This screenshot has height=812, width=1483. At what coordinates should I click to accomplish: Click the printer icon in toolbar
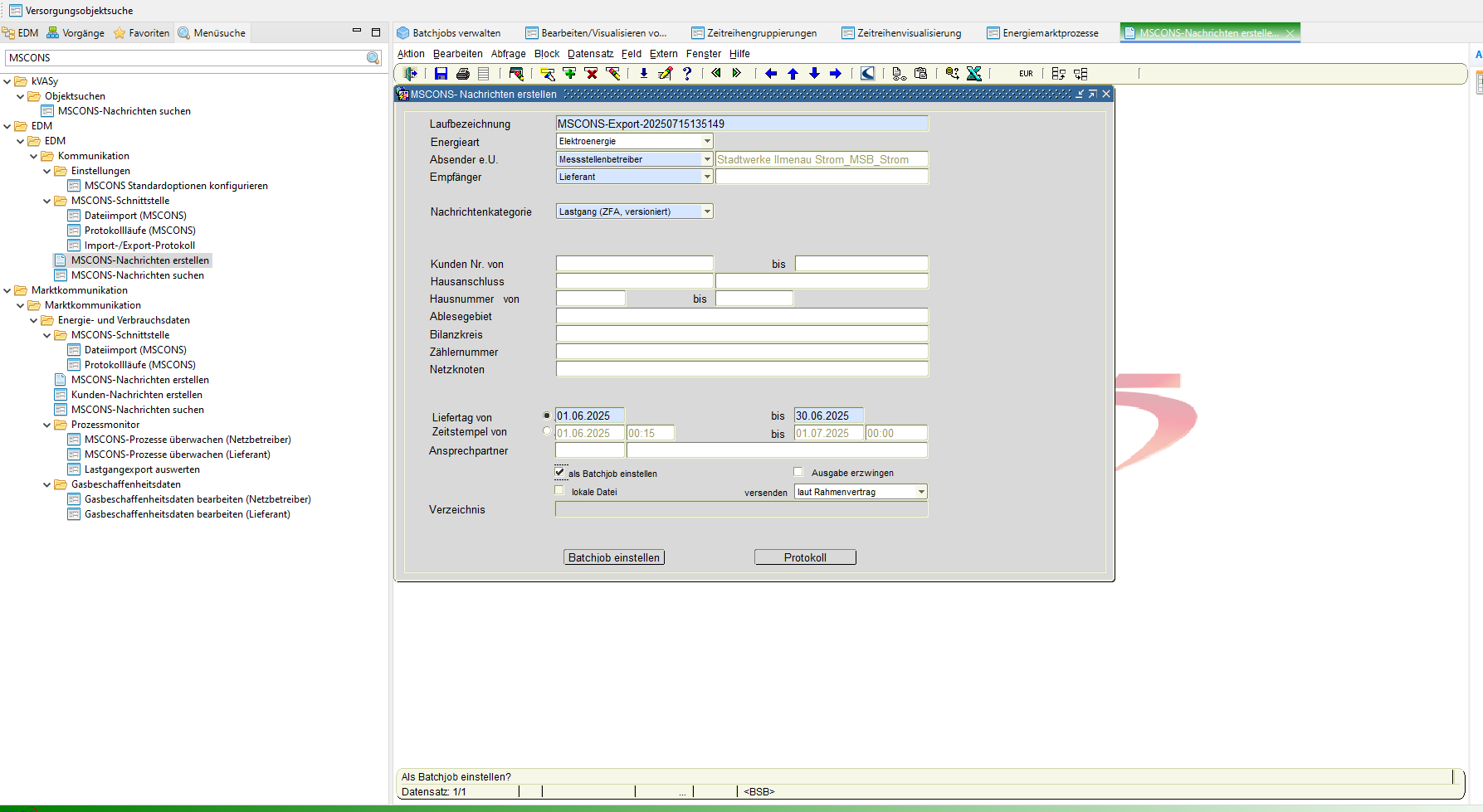(x=463, y=74)
